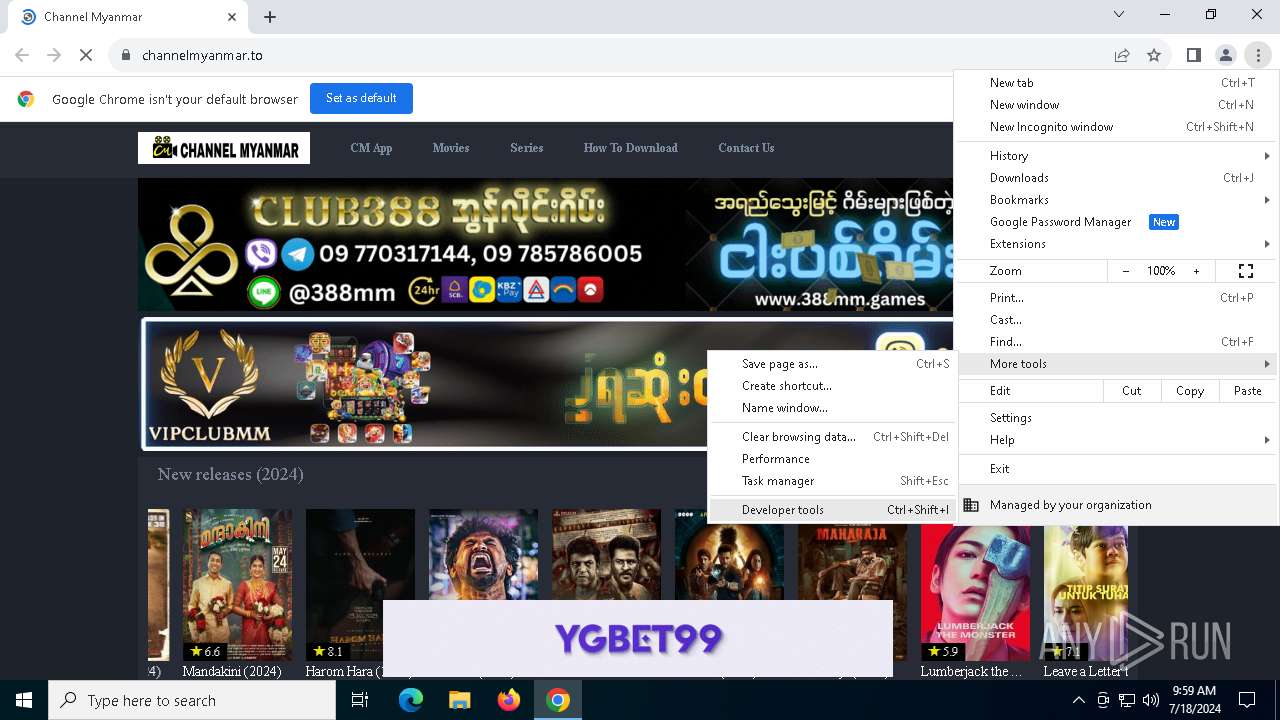Bookmark this tab with star icon
1280x720 pixels.
pos(1154,55)
